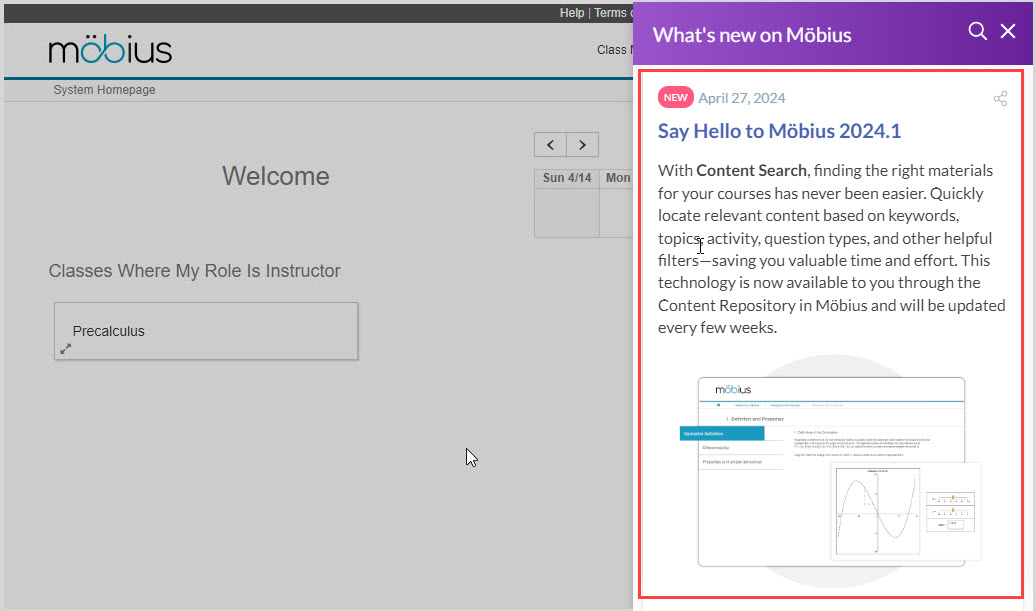Open the Terms link in the top bar
Image resolution: width=1036 pixels, height=611 pixels.
coord(611,12)
